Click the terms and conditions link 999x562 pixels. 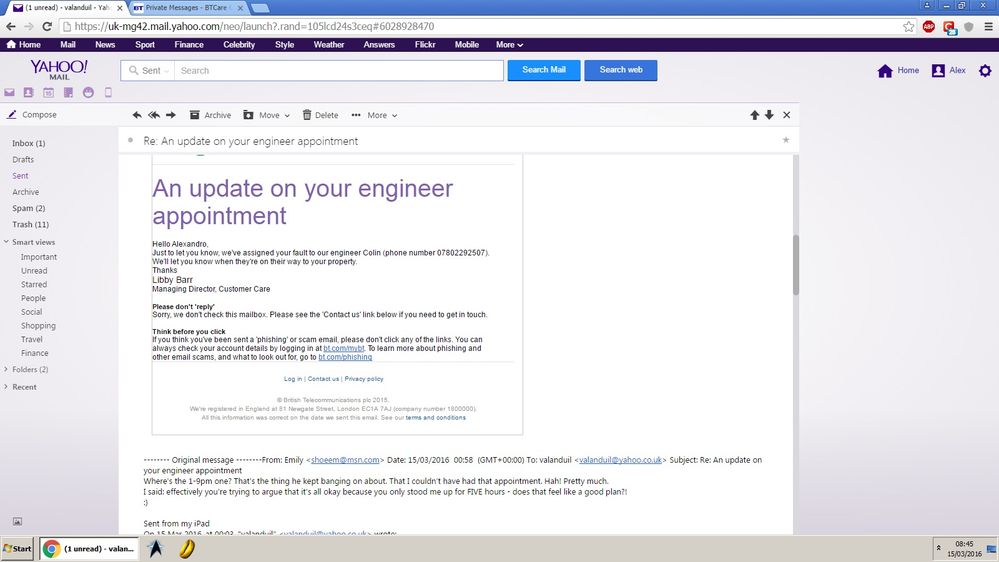(436, 418)
